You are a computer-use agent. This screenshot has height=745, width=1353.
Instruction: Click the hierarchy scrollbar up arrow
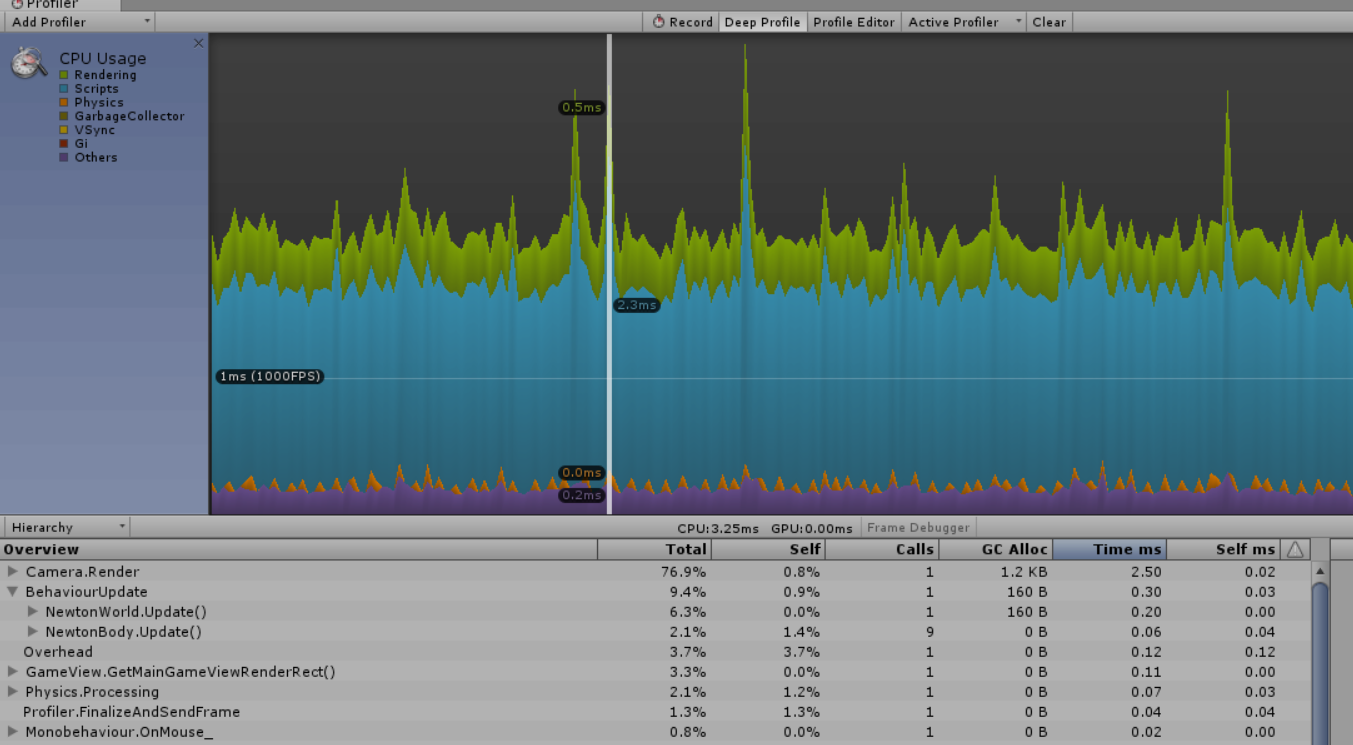(x=1320, y=571)
